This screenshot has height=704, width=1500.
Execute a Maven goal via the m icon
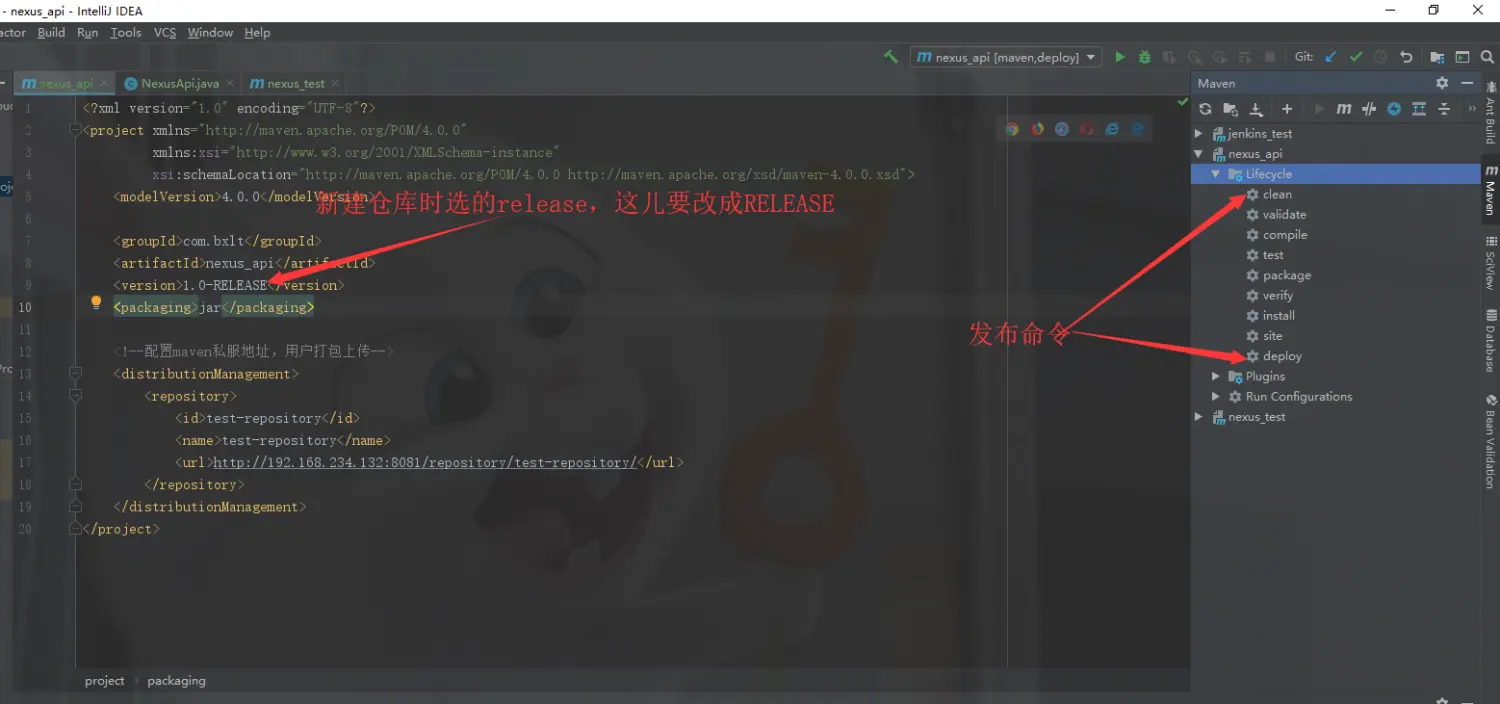1344,108
